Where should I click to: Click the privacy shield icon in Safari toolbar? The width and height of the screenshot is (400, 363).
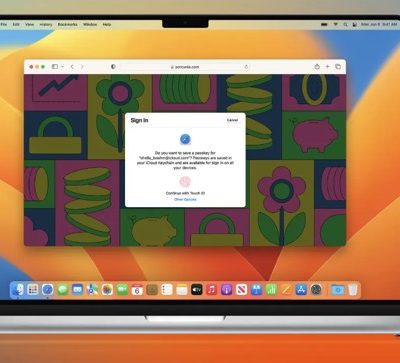tap(113, 67)
